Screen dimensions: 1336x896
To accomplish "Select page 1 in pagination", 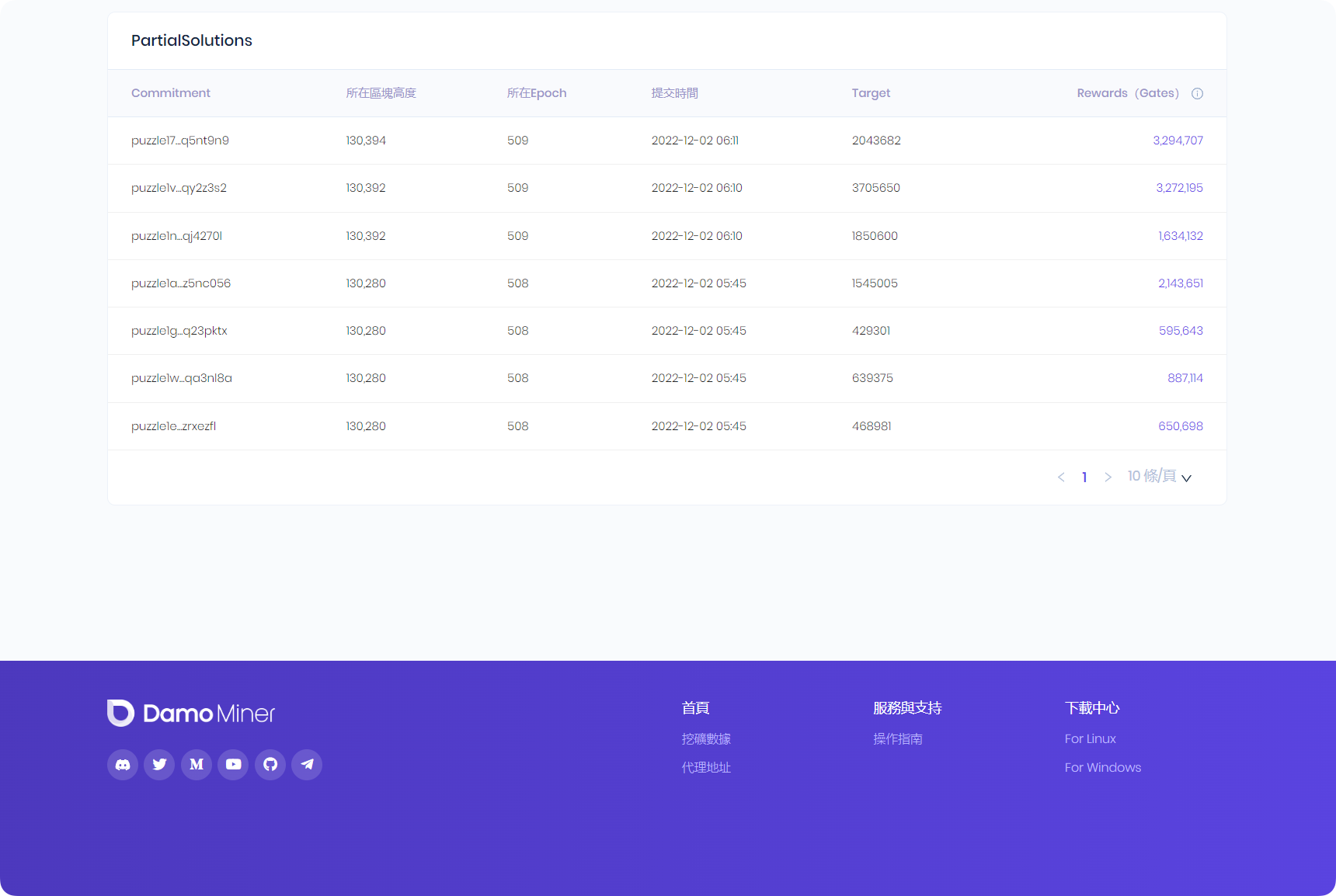I will pyautogui.click(x=1084, y=477).
